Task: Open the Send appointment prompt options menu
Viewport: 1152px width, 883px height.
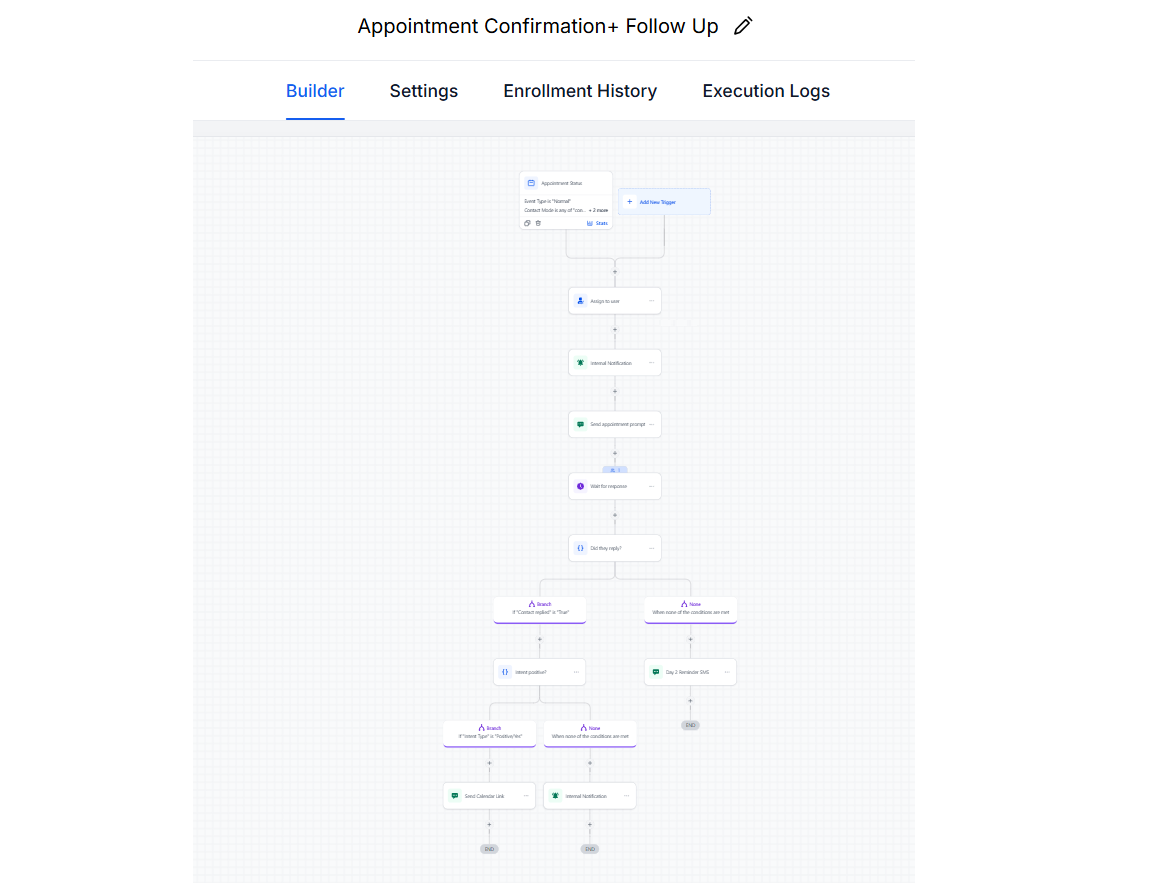Action: [x=652, y=425]
